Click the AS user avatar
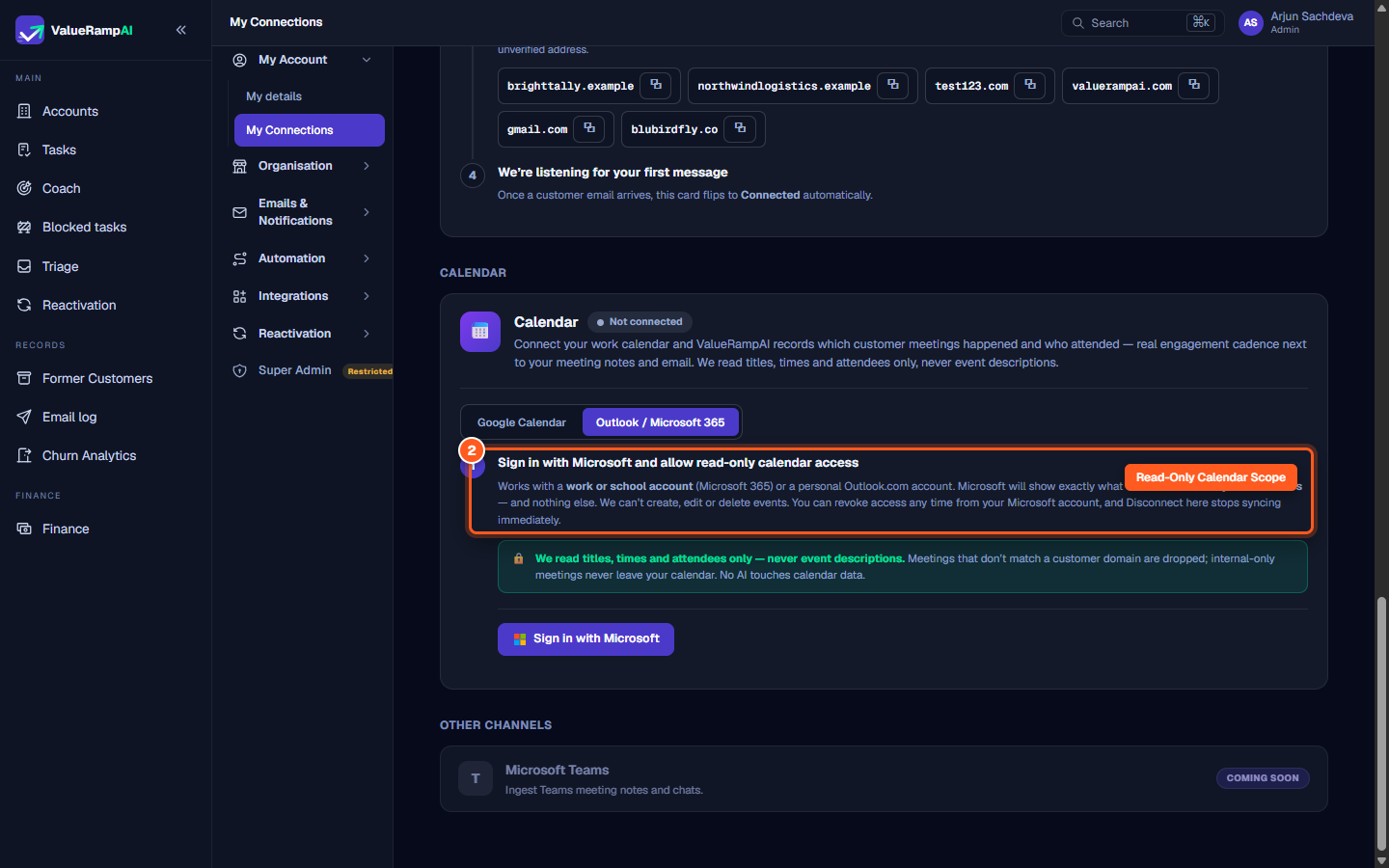Image resolution: width=1389 pixels, height=868 pixels. pyautogui.click(x=1250, y=23)
